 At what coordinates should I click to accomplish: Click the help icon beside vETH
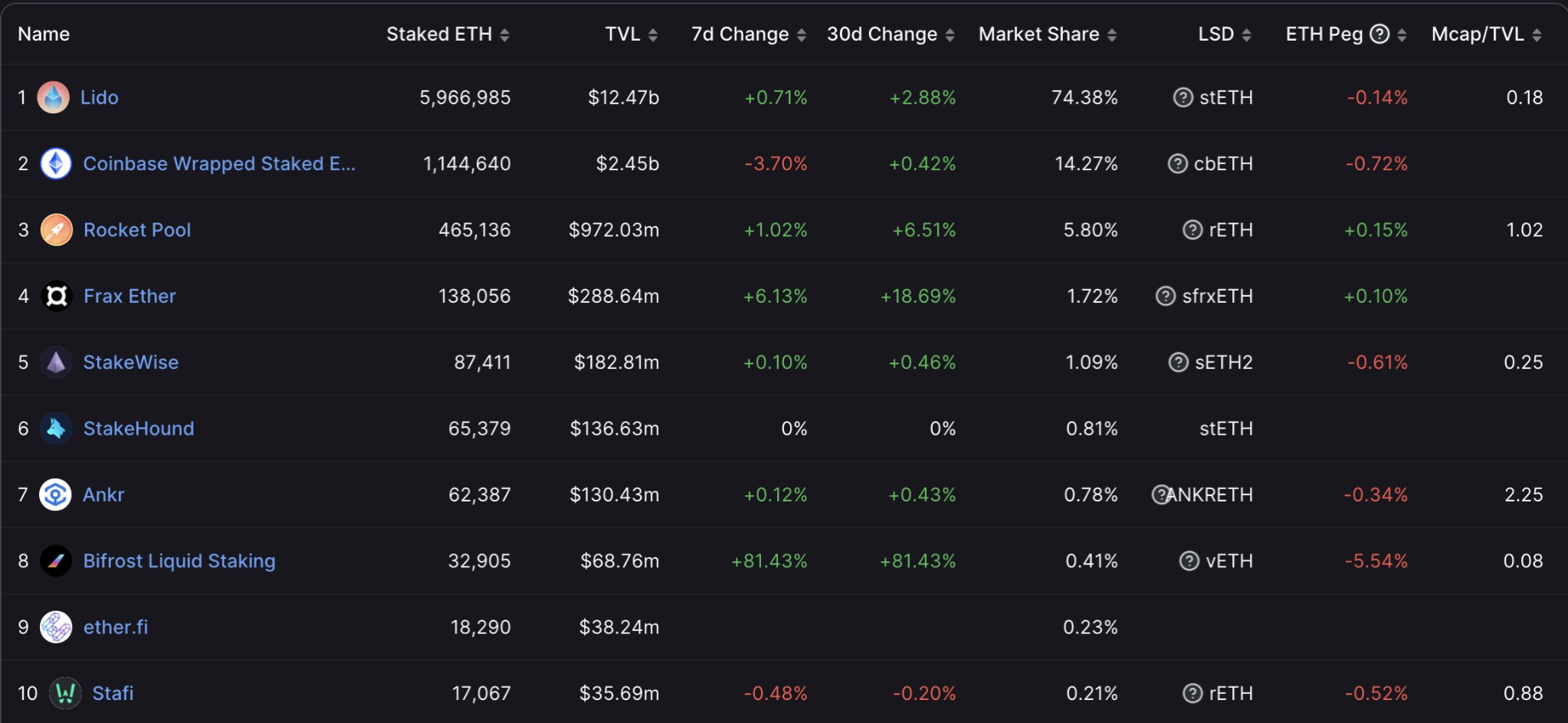coord(1189,561)
